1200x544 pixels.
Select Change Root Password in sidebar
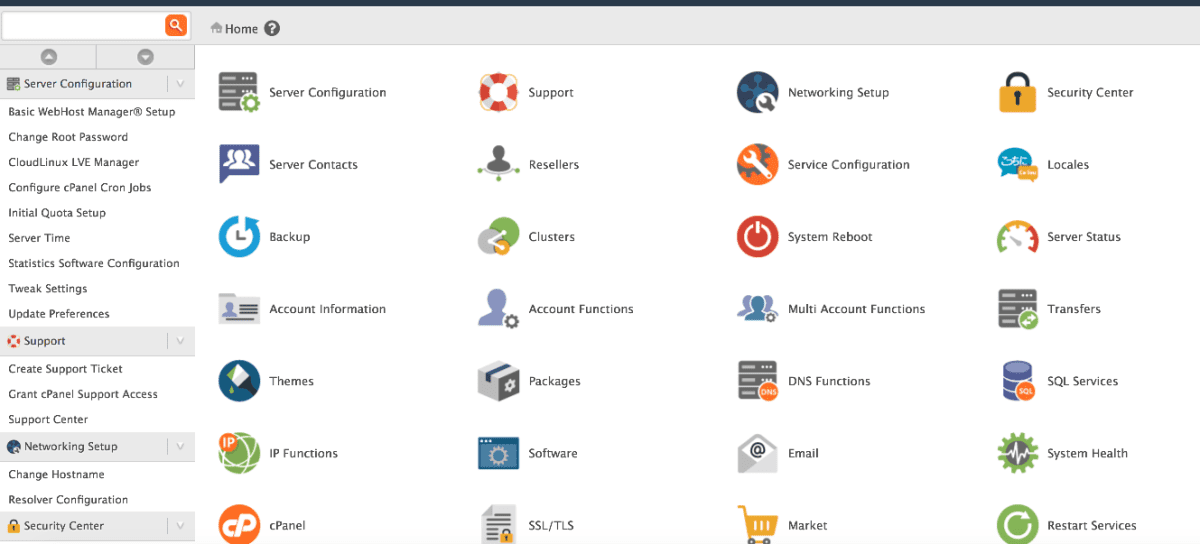coord(68,137)
